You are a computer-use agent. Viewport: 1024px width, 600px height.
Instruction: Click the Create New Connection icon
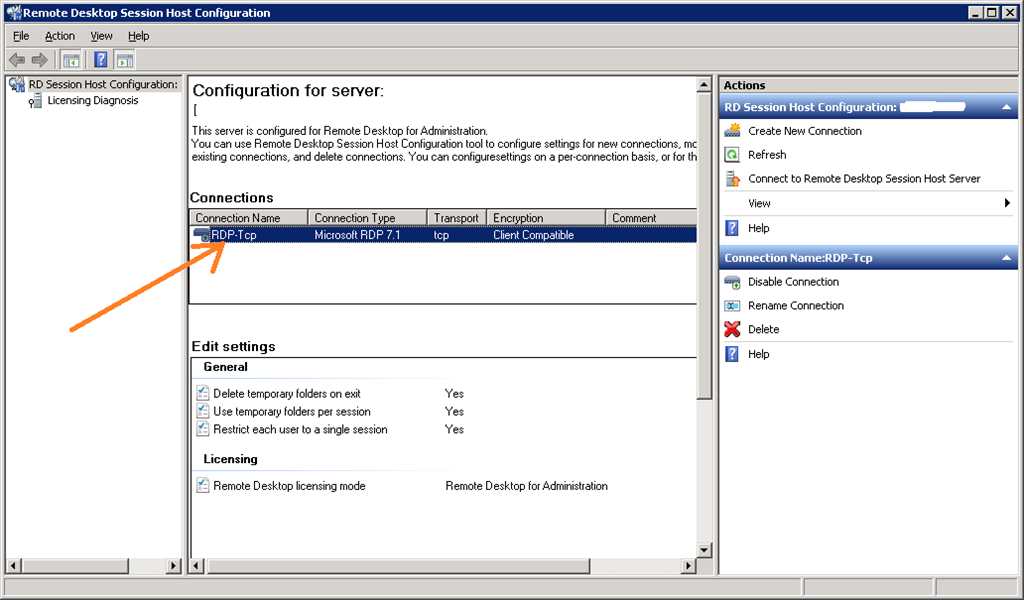click(x=732, y=131)
